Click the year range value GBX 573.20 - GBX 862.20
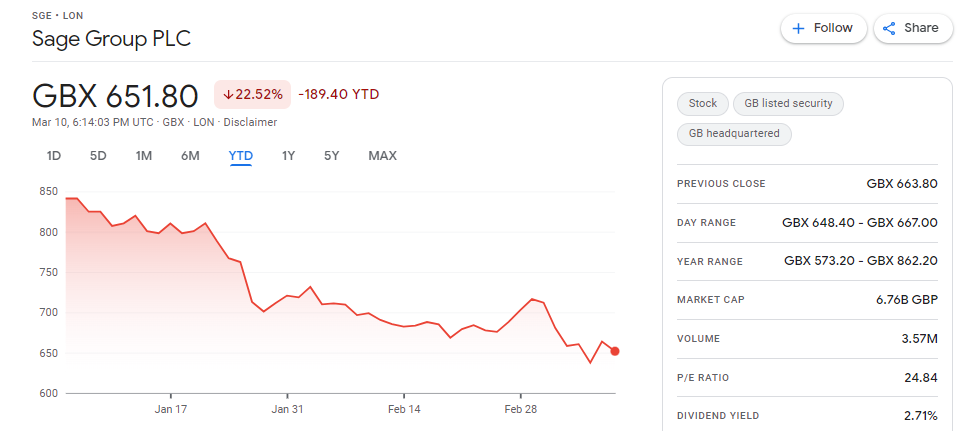This screenshot has height=431, width=962. click(861, 261)
